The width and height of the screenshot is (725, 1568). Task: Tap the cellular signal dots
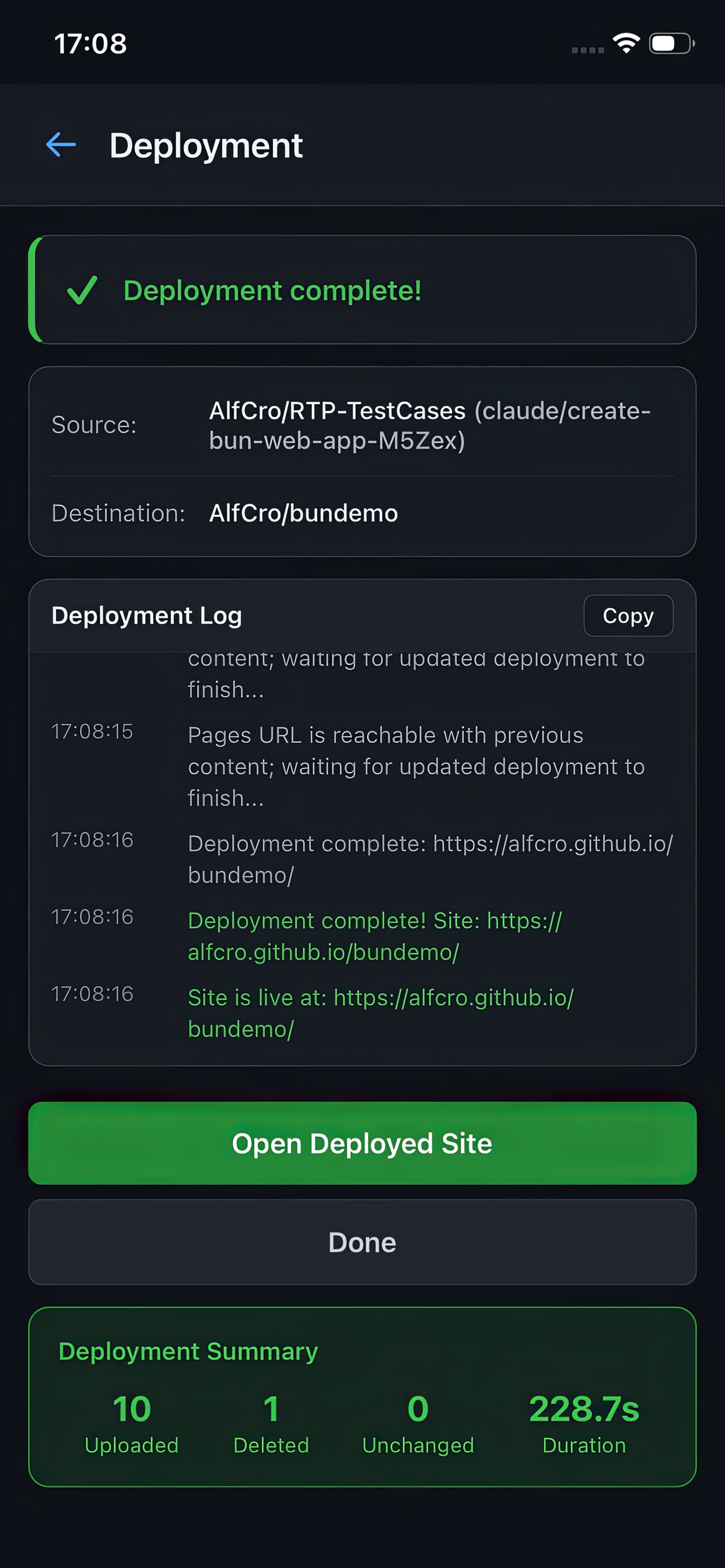tap(587, 50)
